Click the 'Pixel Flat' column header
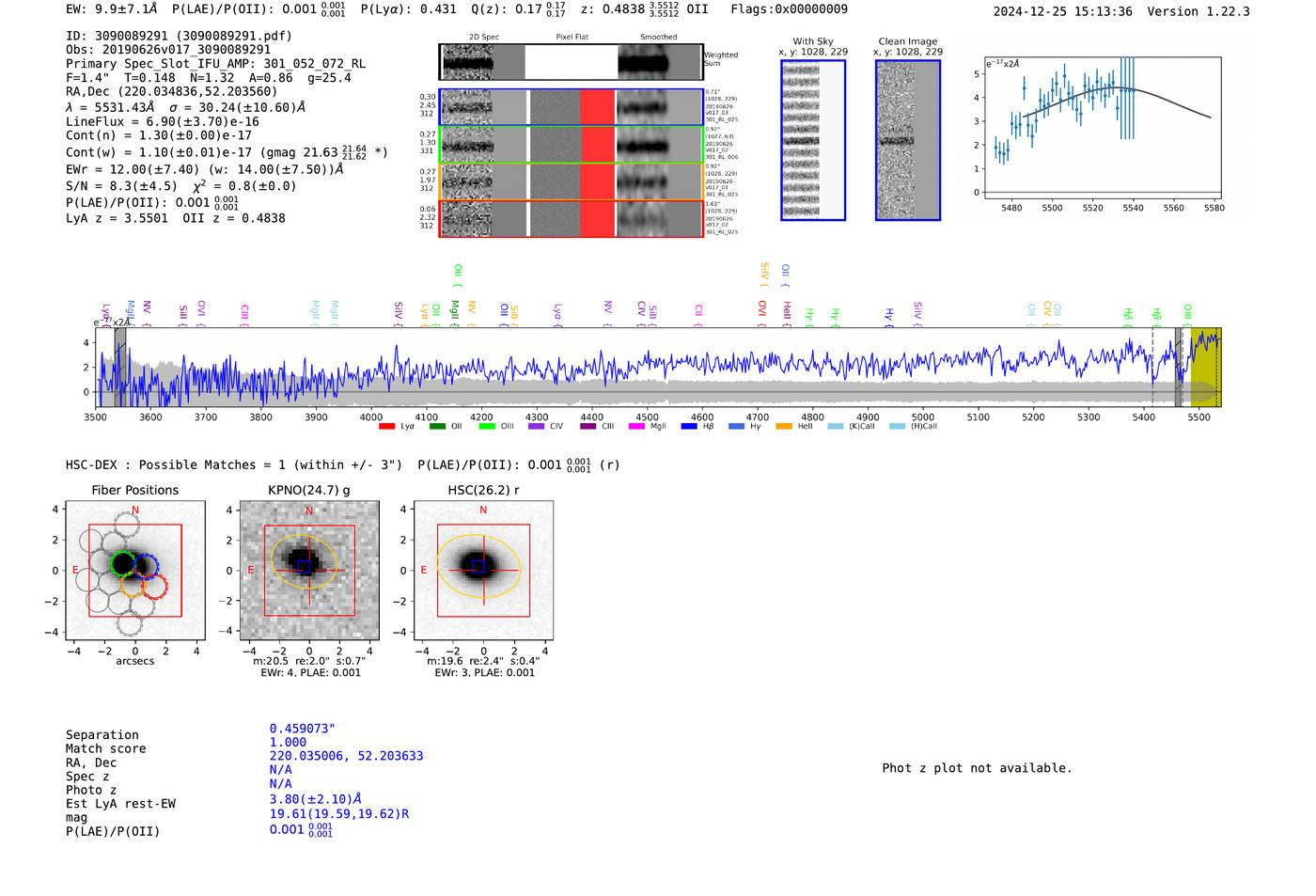 [x=572, y=38]
